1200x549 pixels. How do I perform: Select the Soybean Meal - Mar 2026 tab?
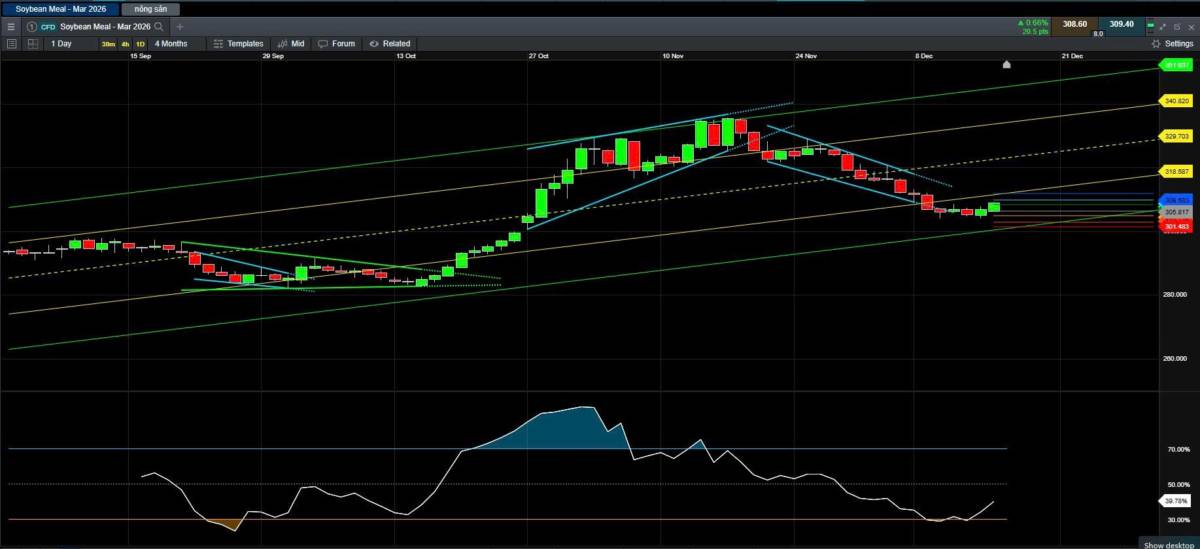[60, 8]
